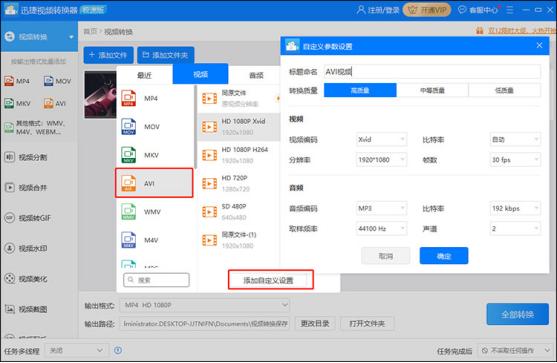
Task: Open 分辨率 1920*1080 dropdown
Action: pos(381,160)
